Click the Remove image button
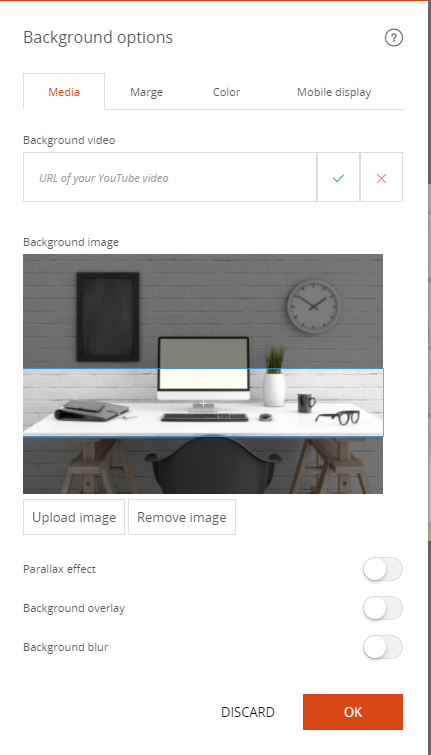 coord(182,517)
